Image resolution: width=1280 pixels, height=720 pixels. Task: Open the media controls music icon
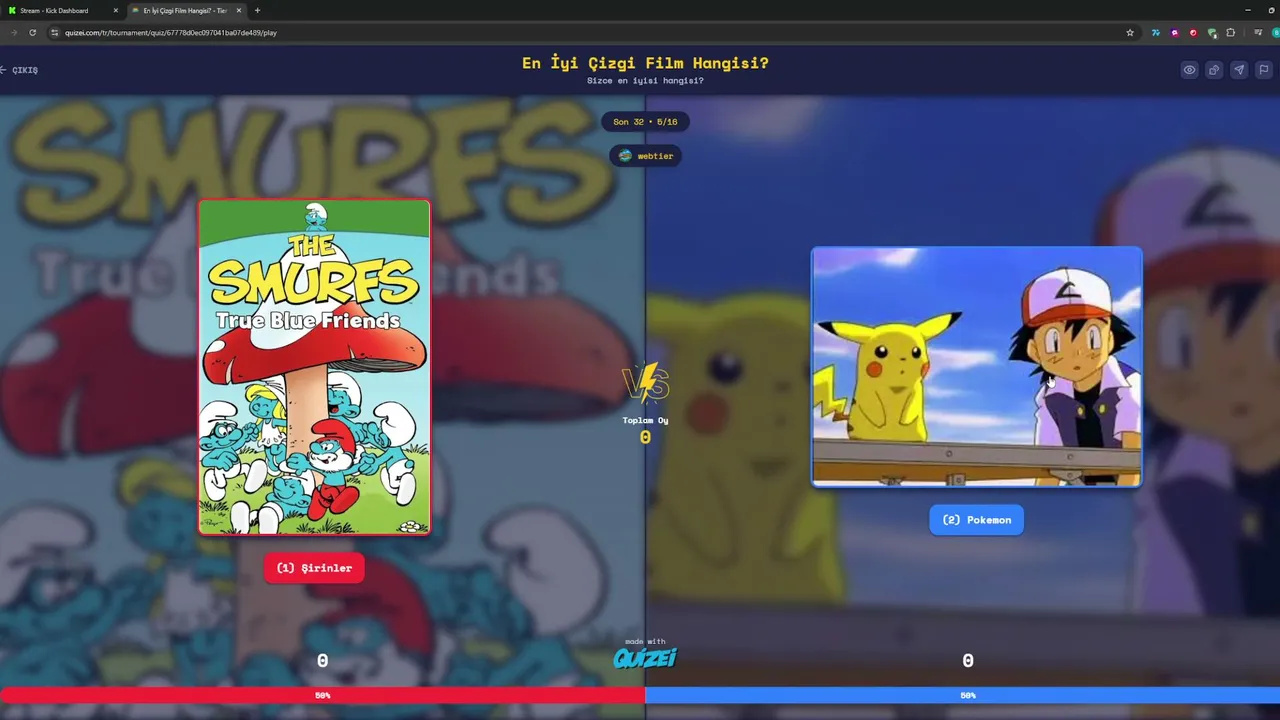[x=1258, y=32]
